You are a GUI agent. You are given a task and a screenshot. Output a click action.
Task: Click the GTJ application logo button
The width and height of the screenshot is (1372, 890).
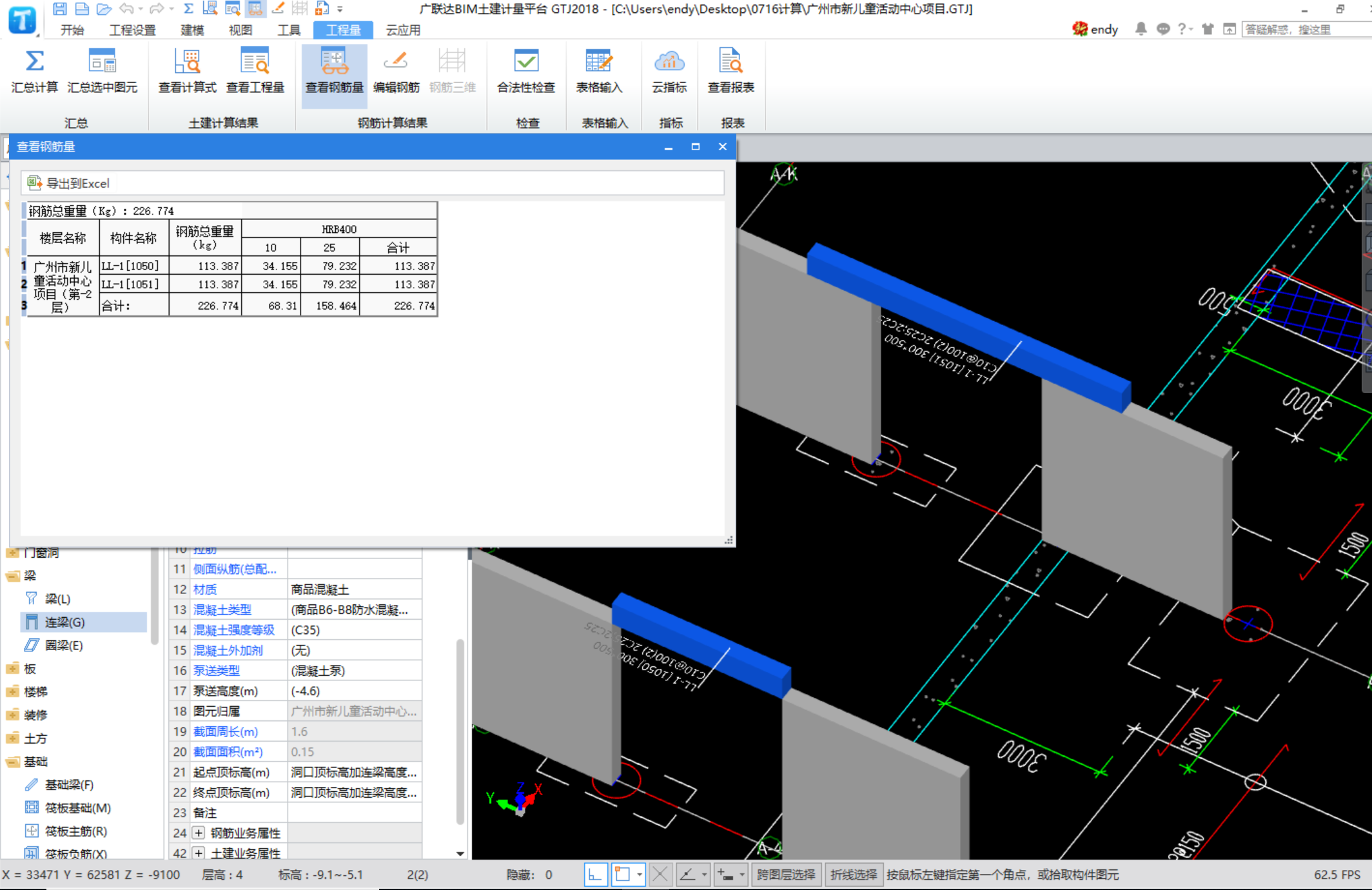23,19
